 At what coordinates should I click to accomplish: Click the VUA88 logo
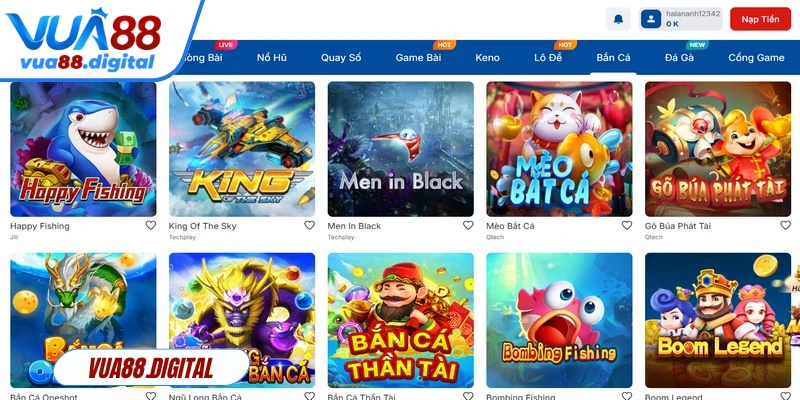pos(84,40)
